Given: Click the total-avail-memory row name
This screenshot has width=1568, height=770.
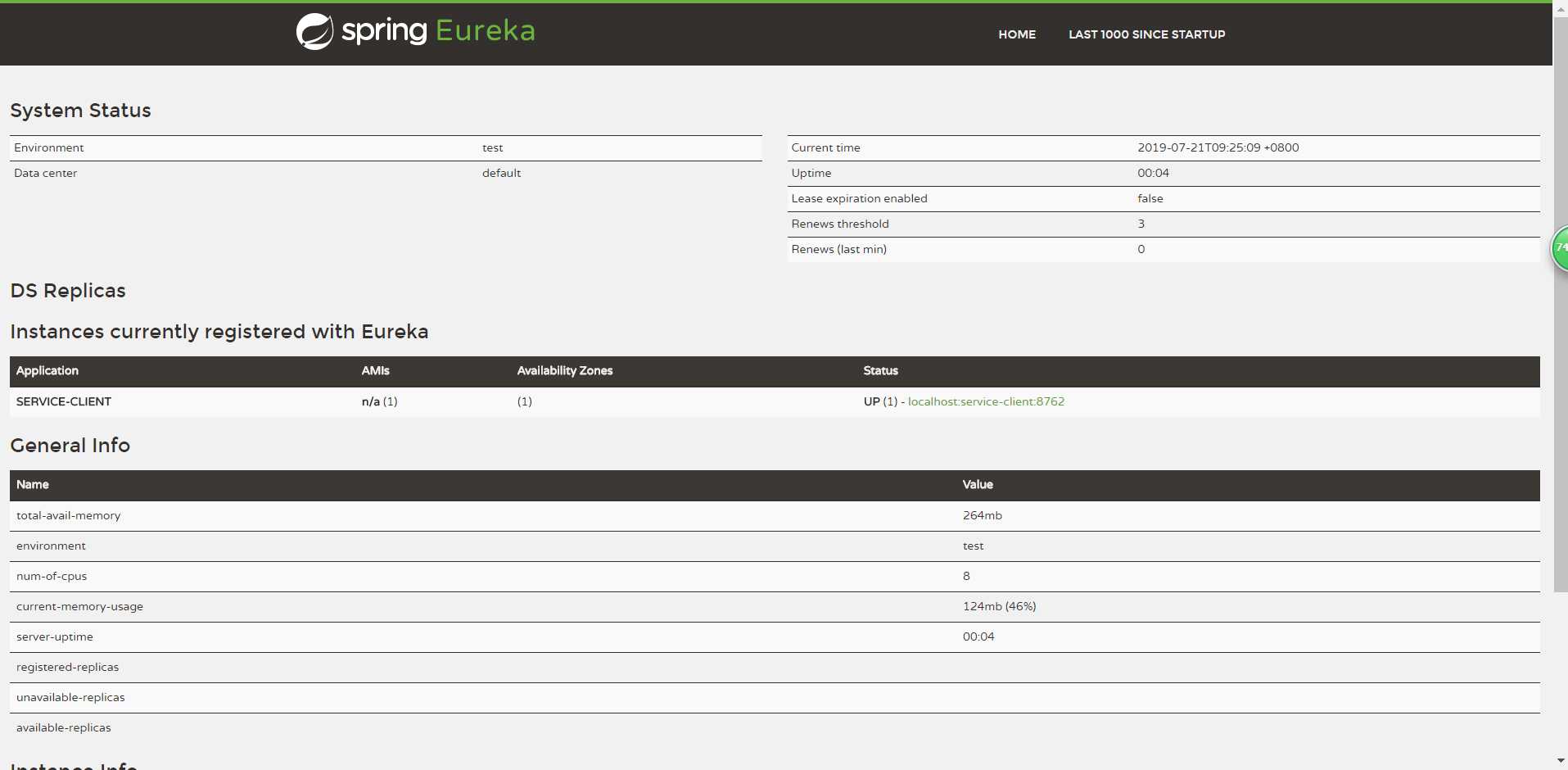Looking at the screenshot, I should click(x=69, y=516).
